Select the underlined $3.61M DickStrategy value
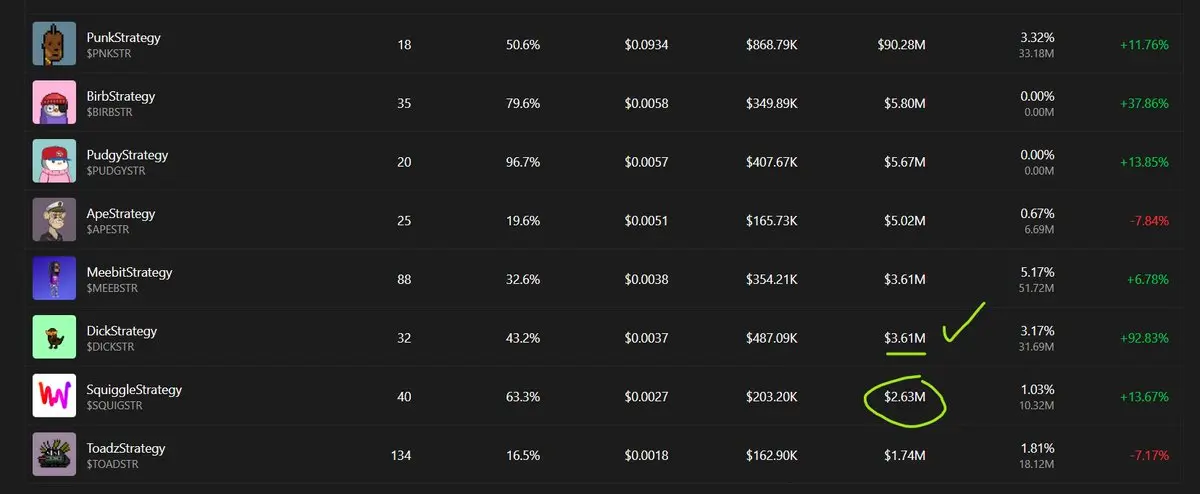 [904, 338]
